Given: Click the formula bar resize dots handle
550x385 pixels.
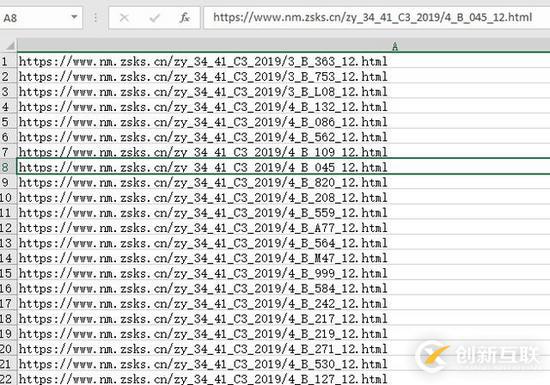Looking at the screenshot, I should (95, 18).
